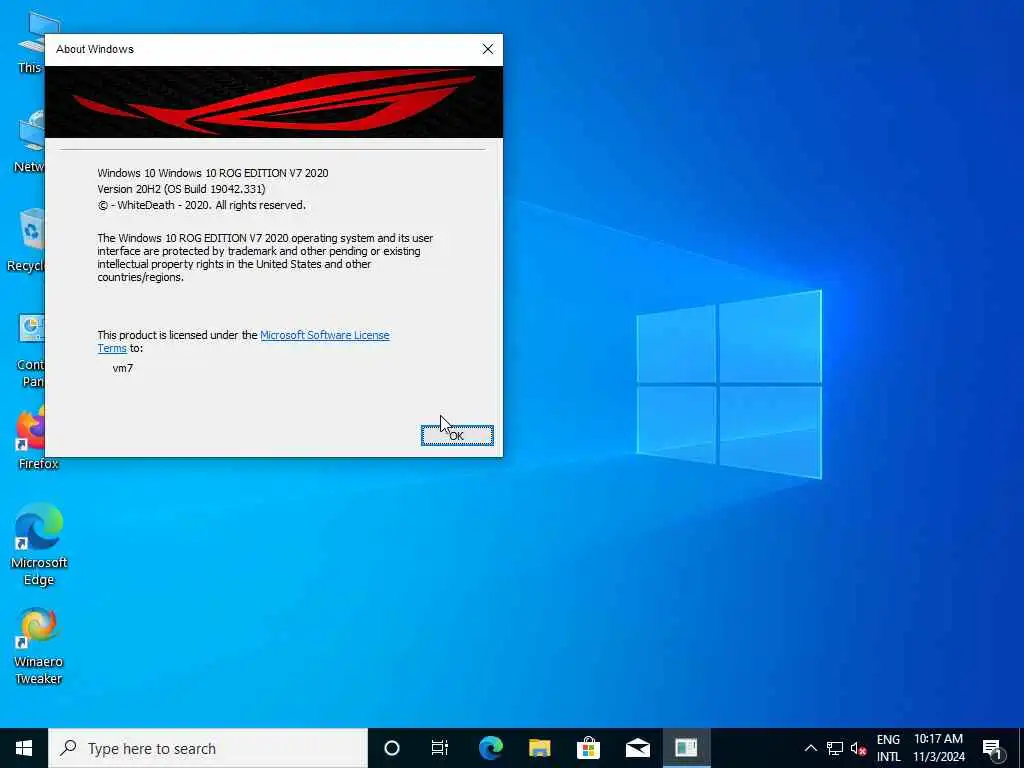The width and height of the screenshot is (1024, 768).
Task: Click the Type here to search box
Action: (x=208, y=748)
